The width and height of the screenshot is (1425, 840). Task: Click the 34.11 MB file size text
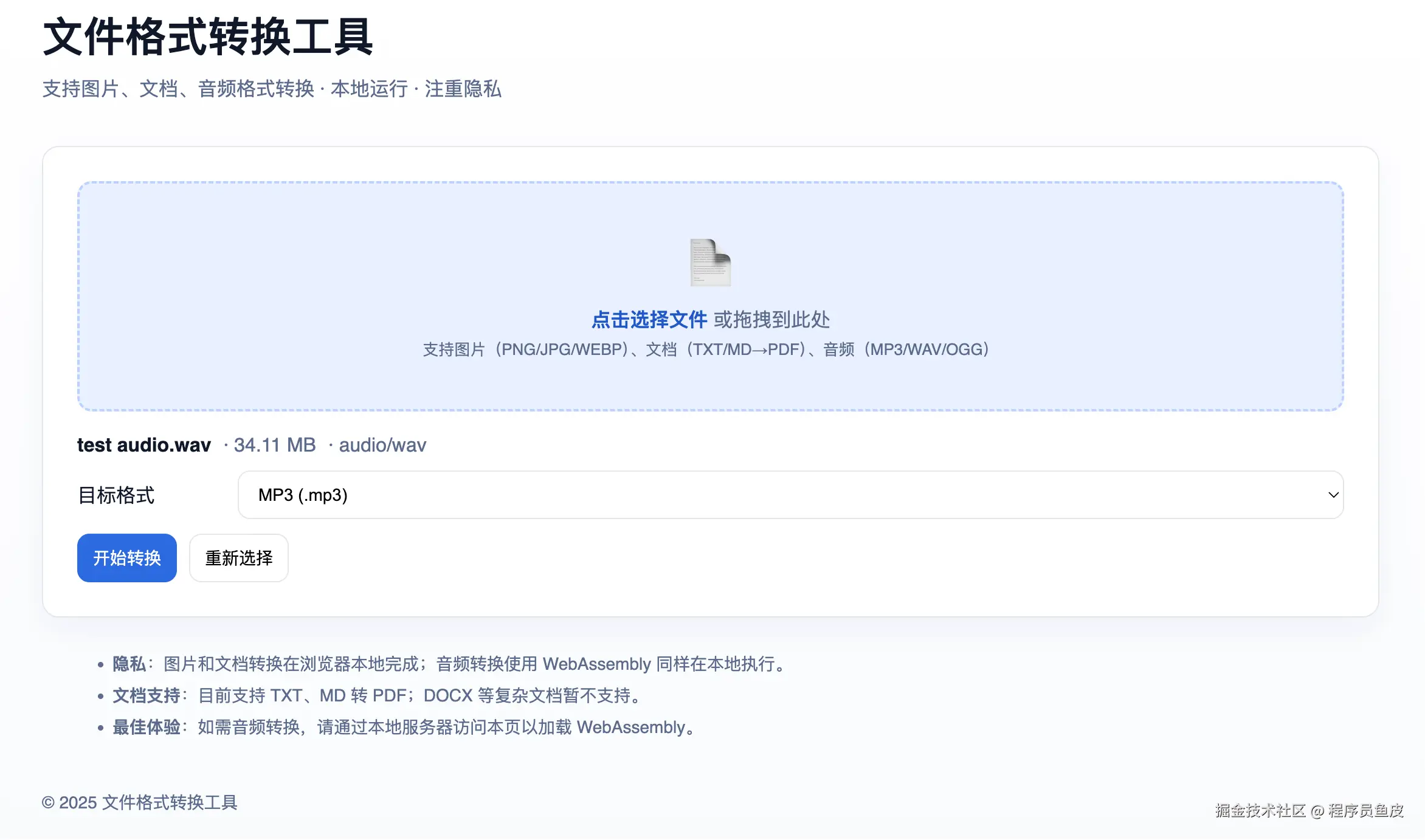pyautogui.click(x=275, y=445)
